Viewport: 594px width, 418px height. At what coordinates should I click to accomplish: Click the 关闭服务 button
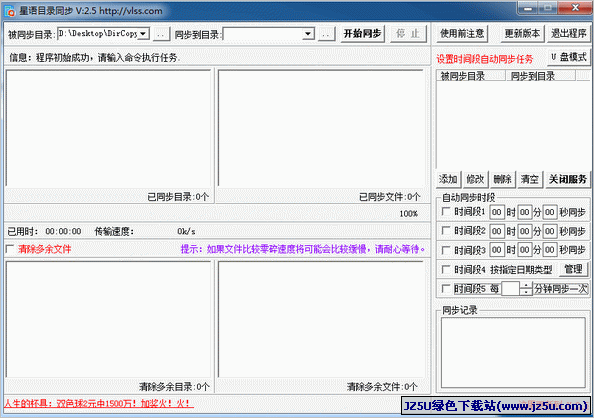(567, 179)
